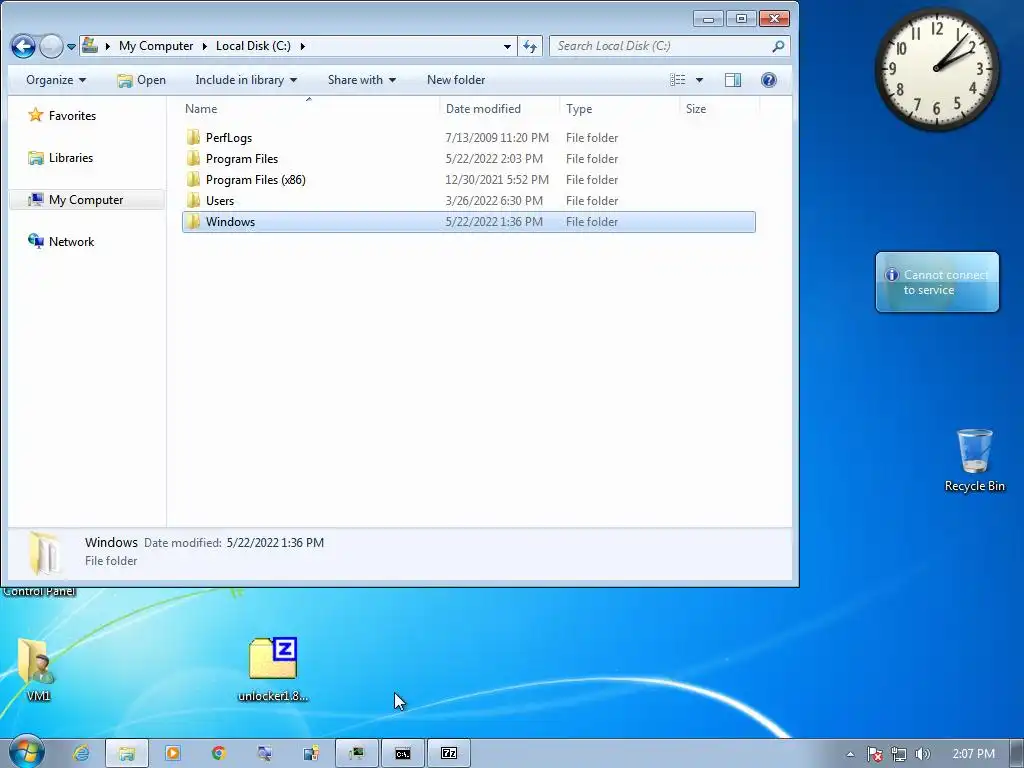Click the Show desktop button
Viewport: 1024px width, 768px height.
(1017, 754)
